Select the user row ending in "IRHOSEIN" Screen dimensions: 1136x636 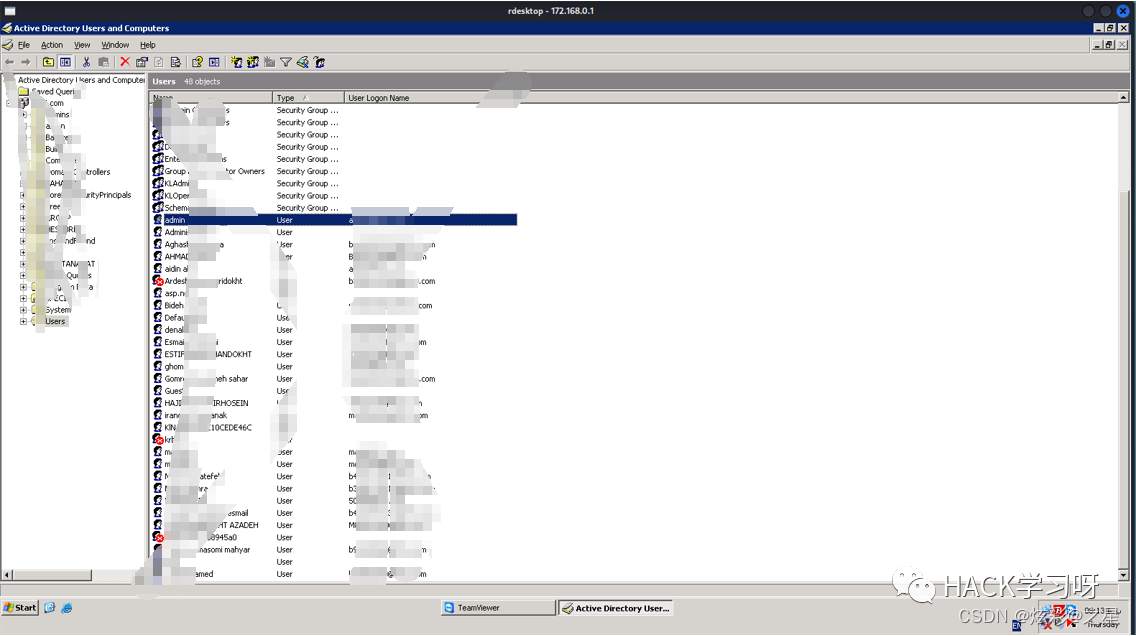pyautogui.click(x=335, y=403)
